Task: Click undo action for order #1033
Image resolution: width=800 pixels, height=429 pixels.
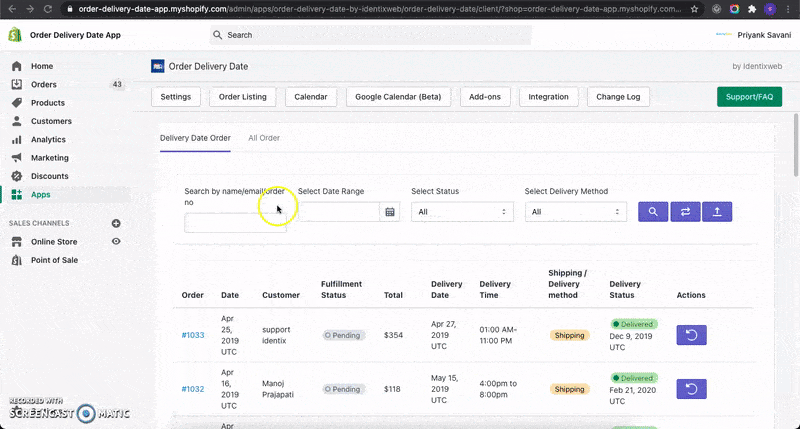Action: point(692,335)
